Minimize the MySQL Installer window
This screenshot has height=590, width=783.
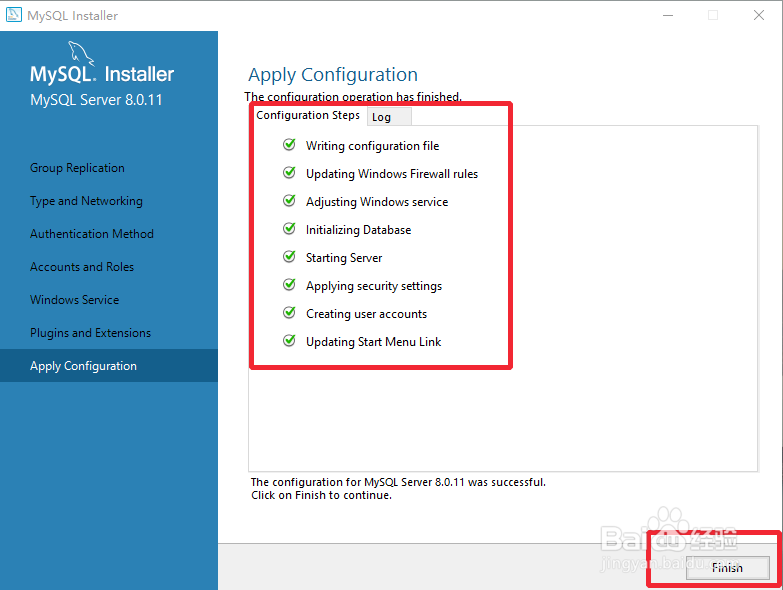pos(668,15)
